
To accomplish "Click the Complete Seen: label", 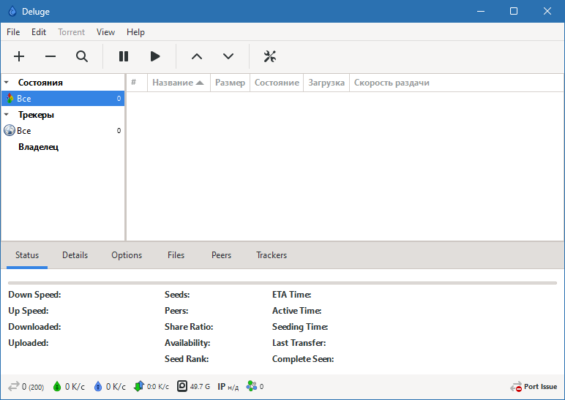I will pyautogui.click(x=303, y=359).
